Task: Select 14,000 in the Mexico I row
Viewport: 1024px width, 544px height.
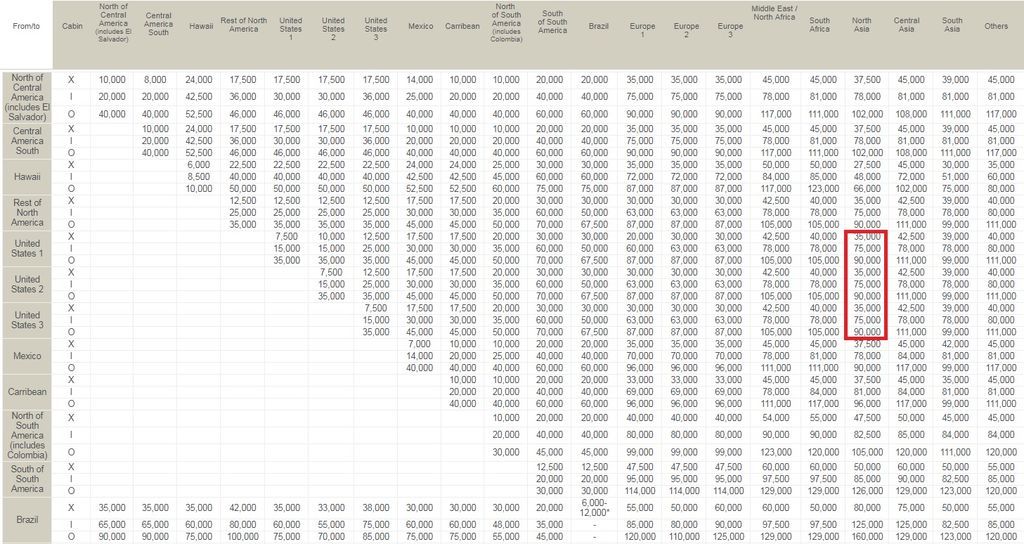Action: coord(419,356)
